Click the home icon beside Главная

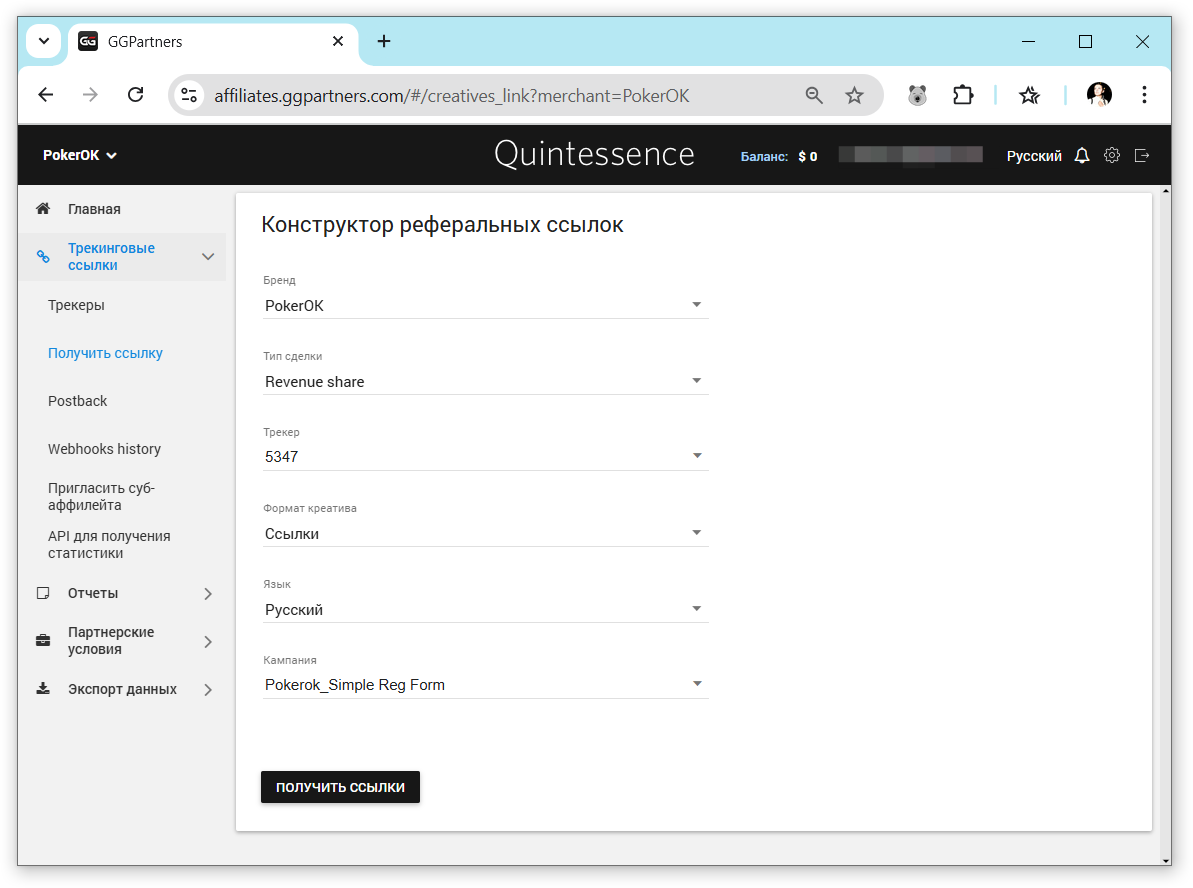point(43,208)
